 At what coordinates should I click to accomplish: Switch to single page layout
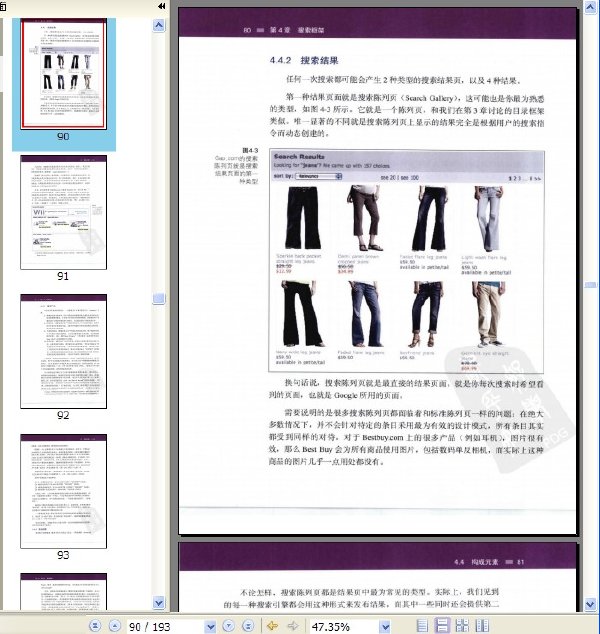coord(422,626)
